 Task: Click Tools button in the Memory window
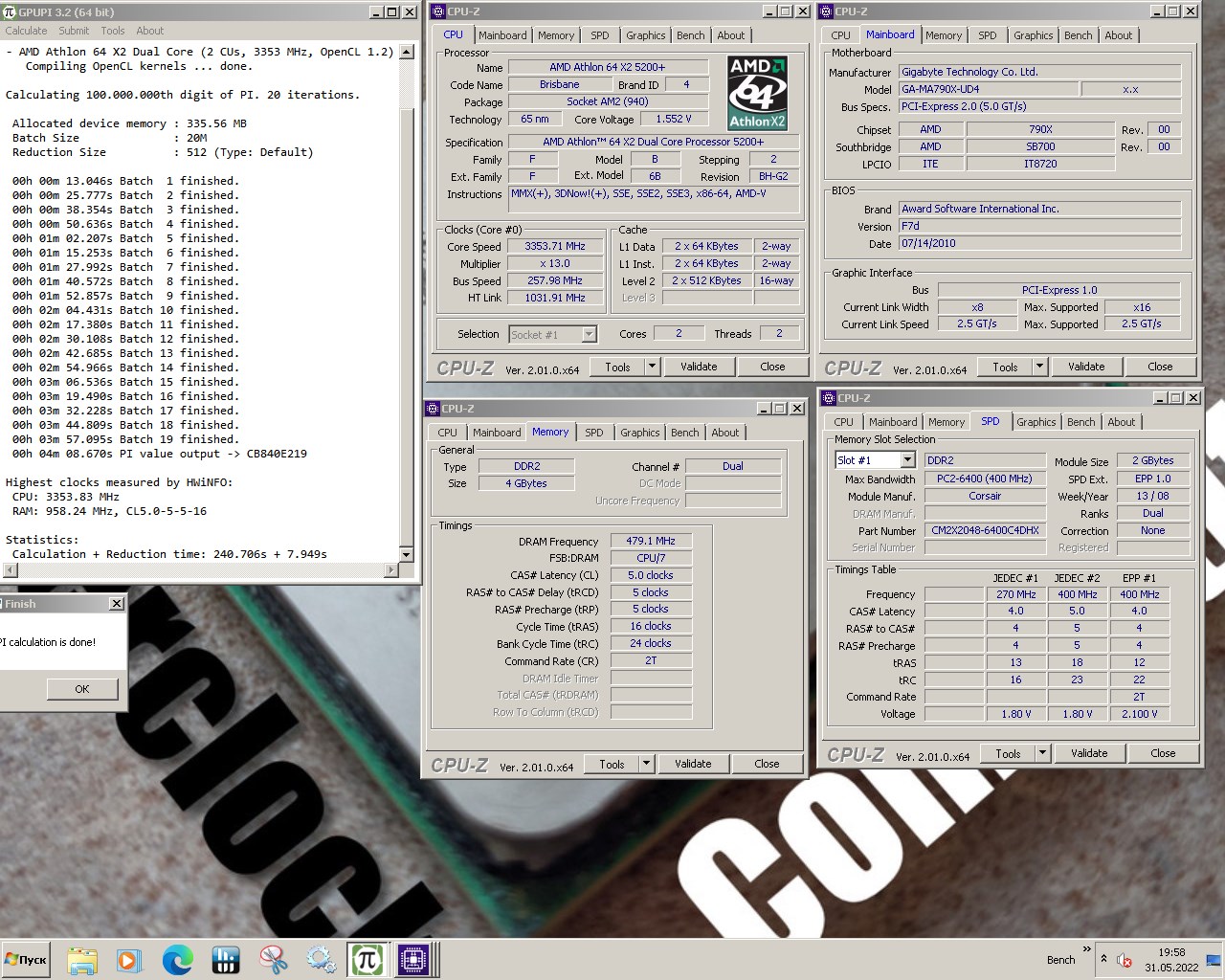pyautogui.click(x=612, y=764)
